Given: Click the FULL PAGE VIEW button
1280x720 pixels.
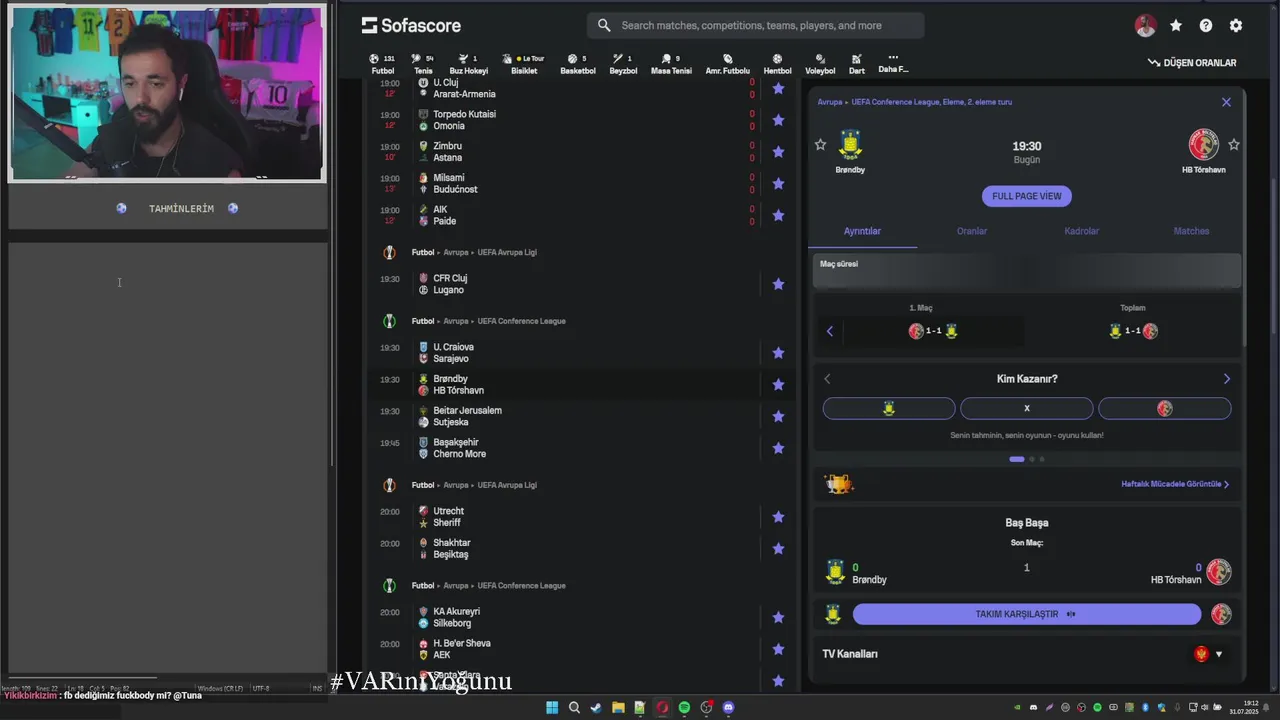Looking at the screenshot, I should (x=1026, y=196).
